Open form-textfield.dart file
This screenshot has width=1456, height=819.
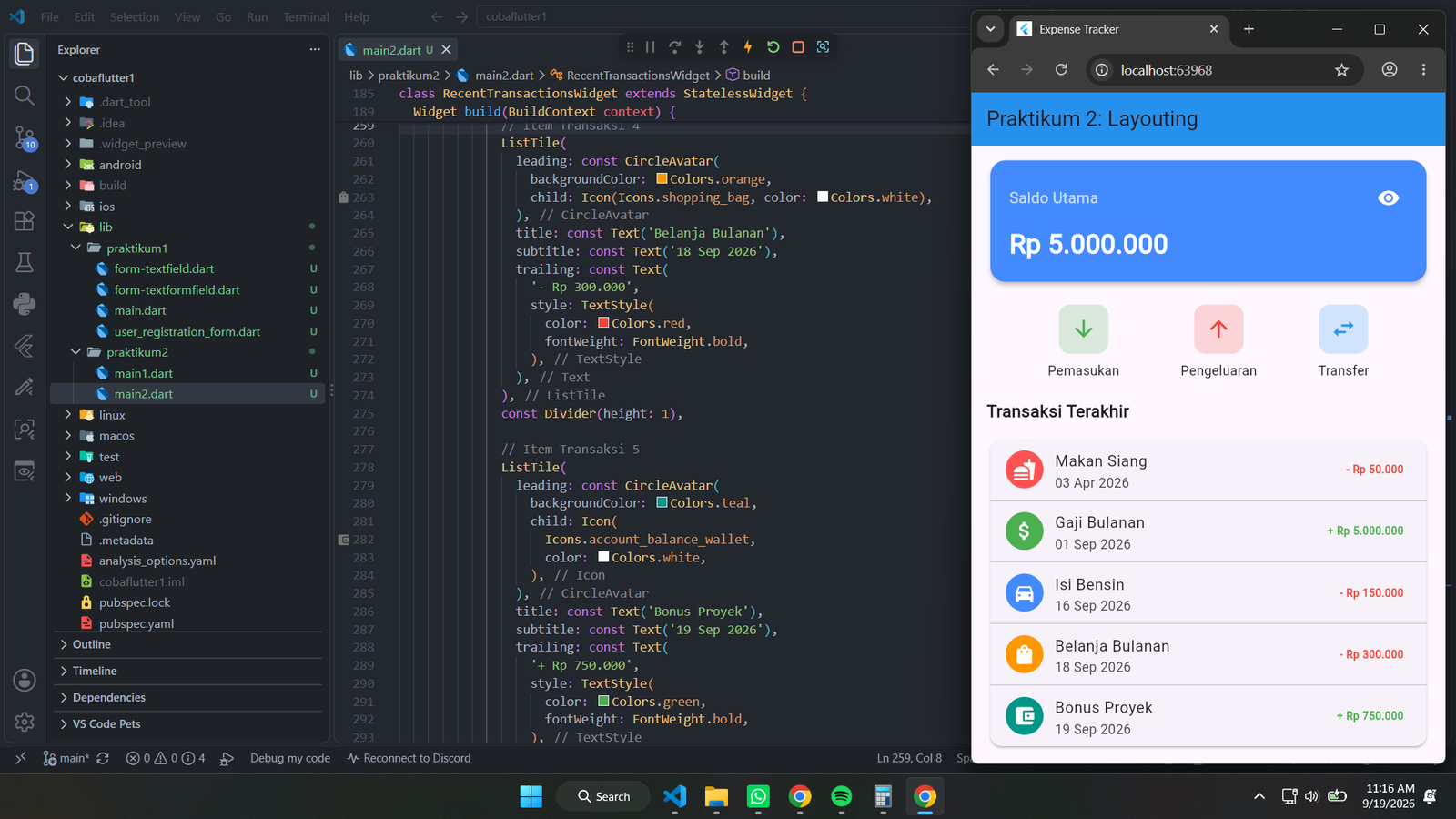[x=164, y=268]
